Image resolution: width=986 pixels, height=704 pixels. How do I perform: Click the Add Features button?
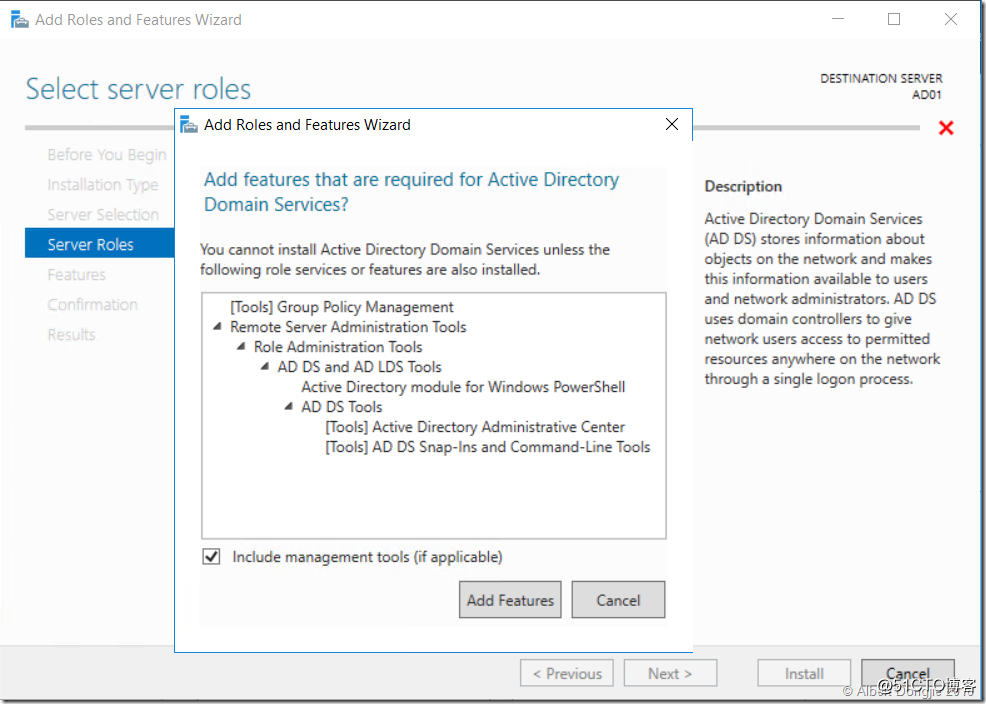click(510, 600)
